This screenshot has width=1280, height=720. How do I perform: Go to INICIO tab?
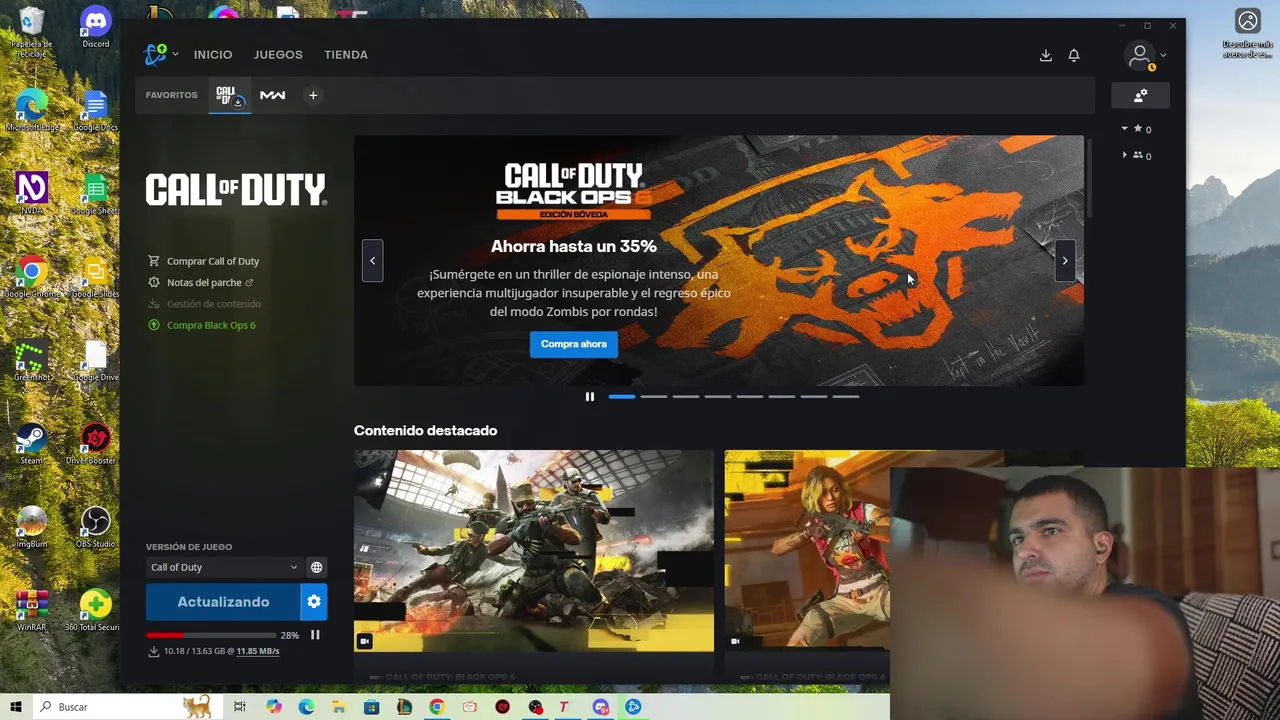pyautogui.click(x=213, y=55)
